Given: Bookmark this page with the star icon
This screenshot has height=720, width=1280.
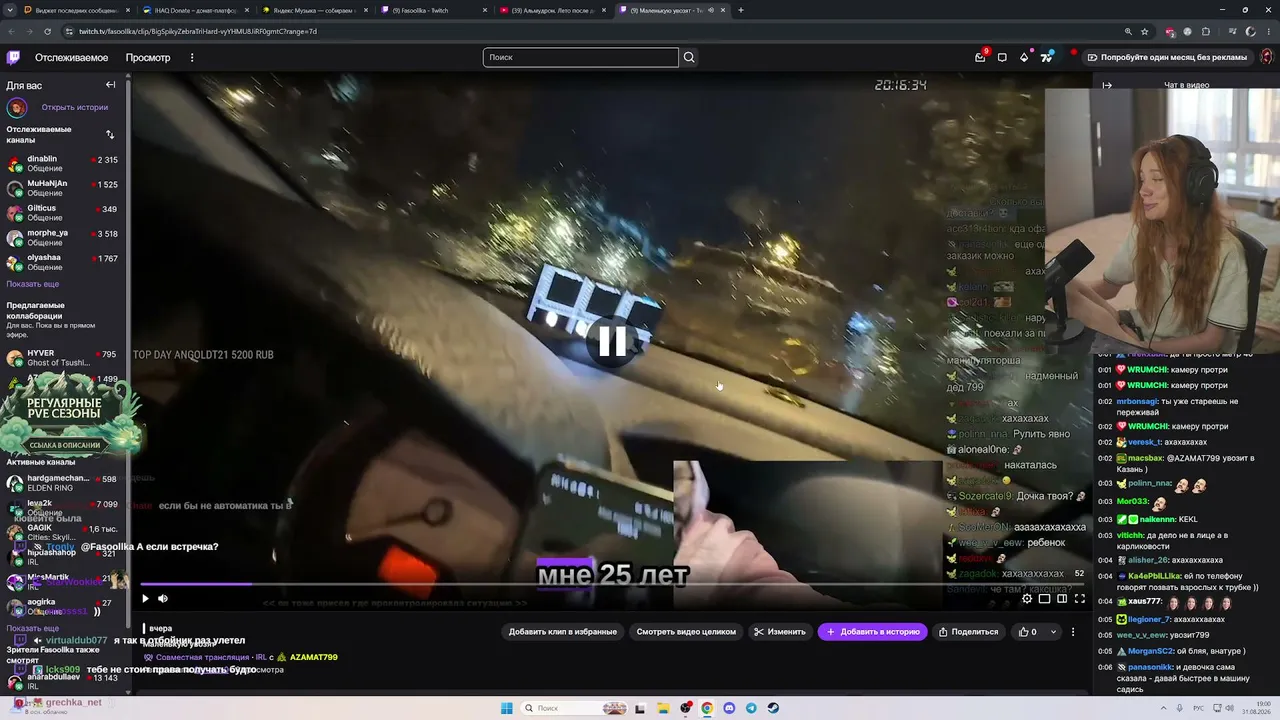Looking at the screenshot, I should (x=1145, y=31).
